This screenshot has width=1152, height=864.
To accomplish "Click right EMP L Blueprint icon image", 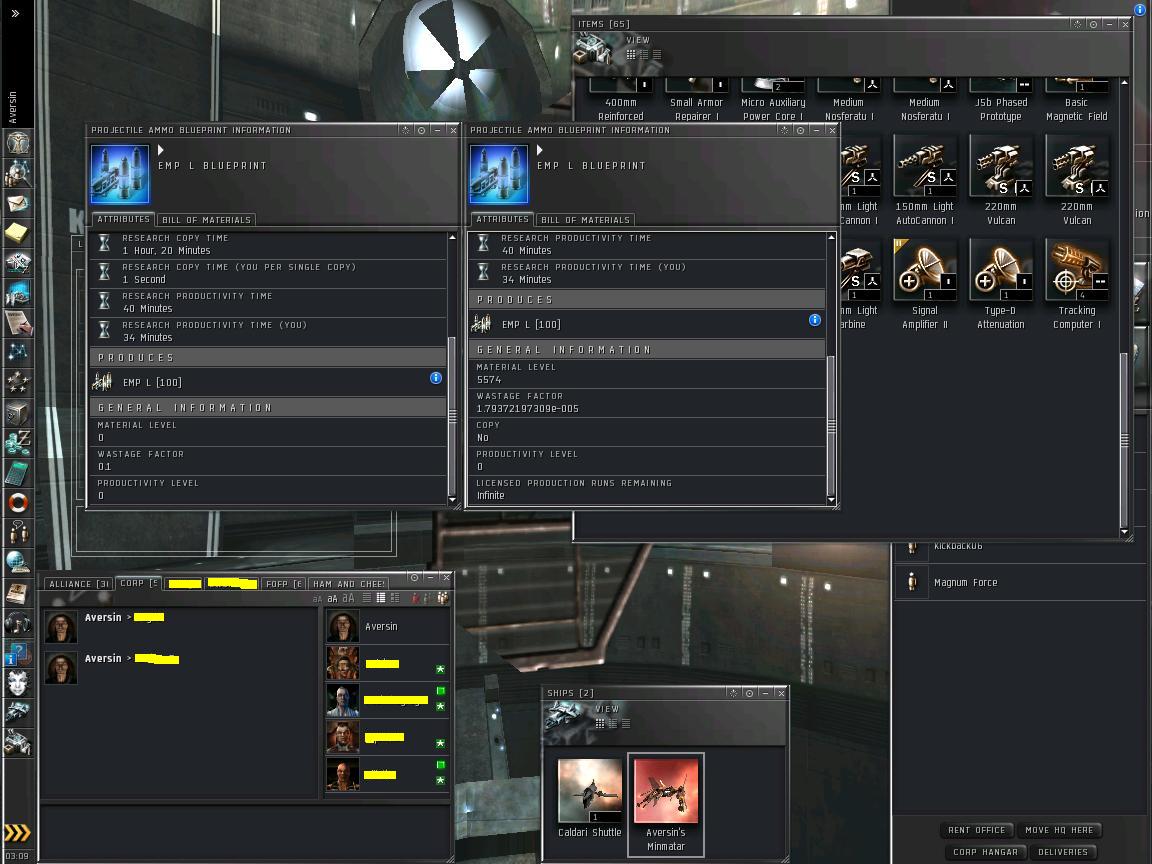I will (499, 173).
